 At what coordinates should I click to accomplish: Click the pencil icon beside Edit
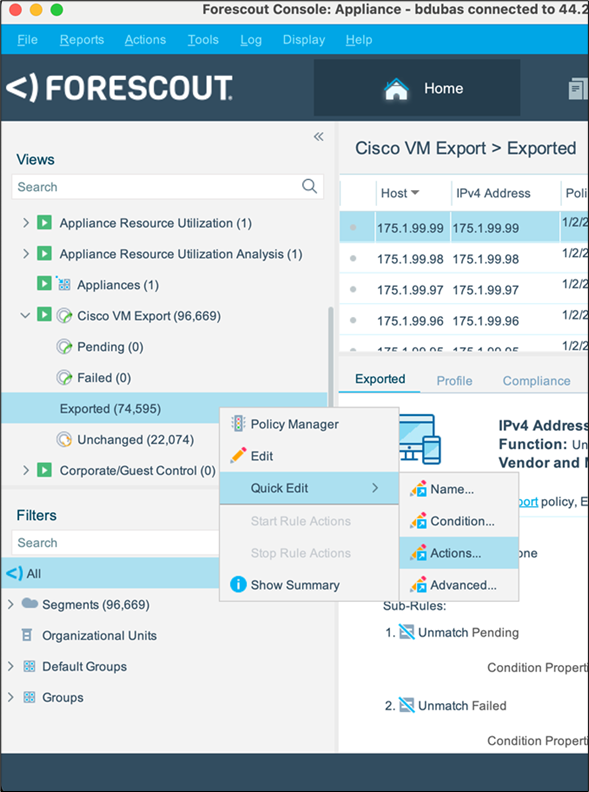(x=238, y=455)
